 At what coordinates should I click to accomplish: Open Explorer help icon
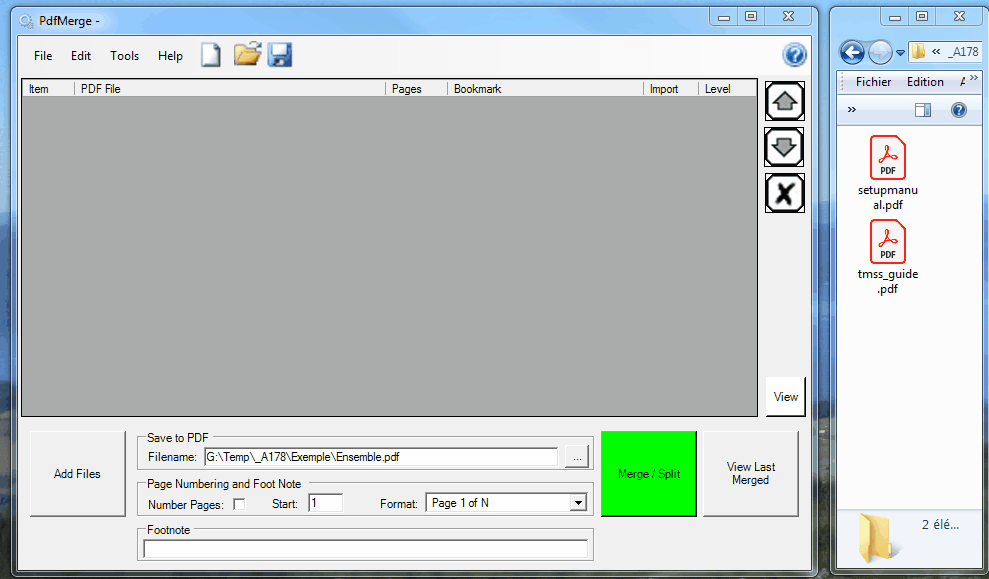pyautogui.click(x=959, y=110)
